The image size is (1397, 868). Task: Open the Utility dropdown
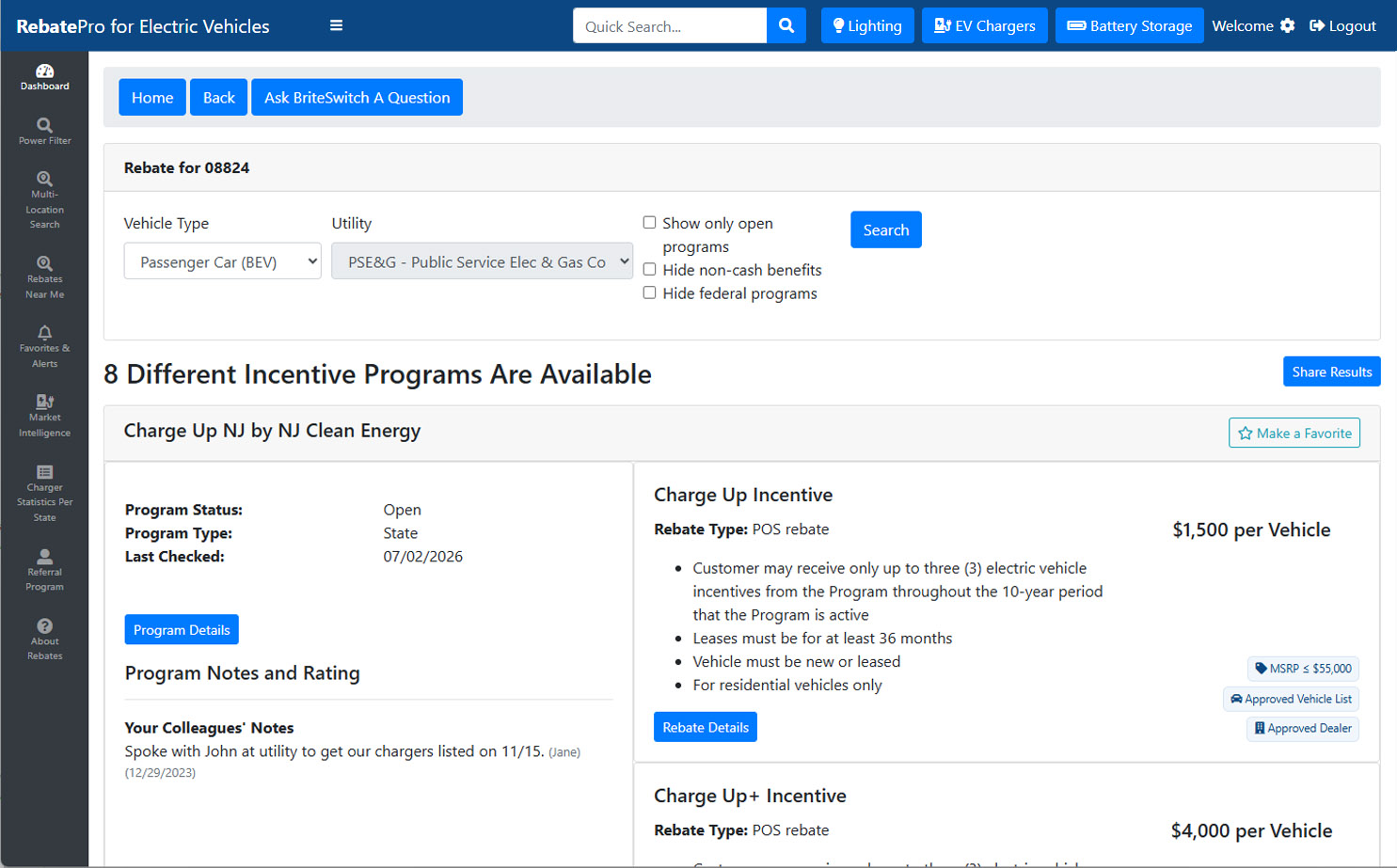(482, 261)
